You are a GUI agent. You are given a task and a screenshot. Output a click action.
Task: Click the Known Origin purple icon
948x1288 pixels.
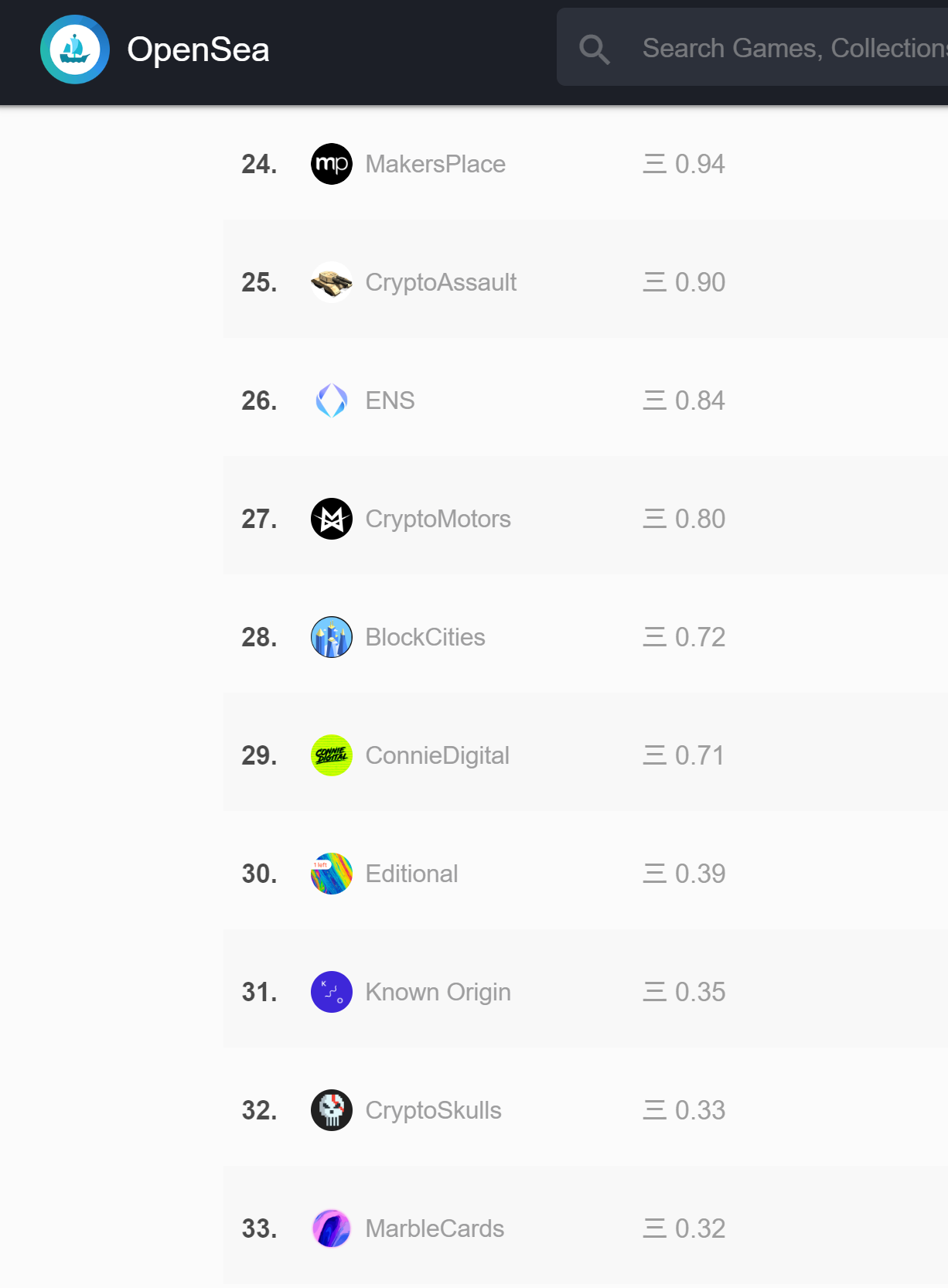pos(332,992)
